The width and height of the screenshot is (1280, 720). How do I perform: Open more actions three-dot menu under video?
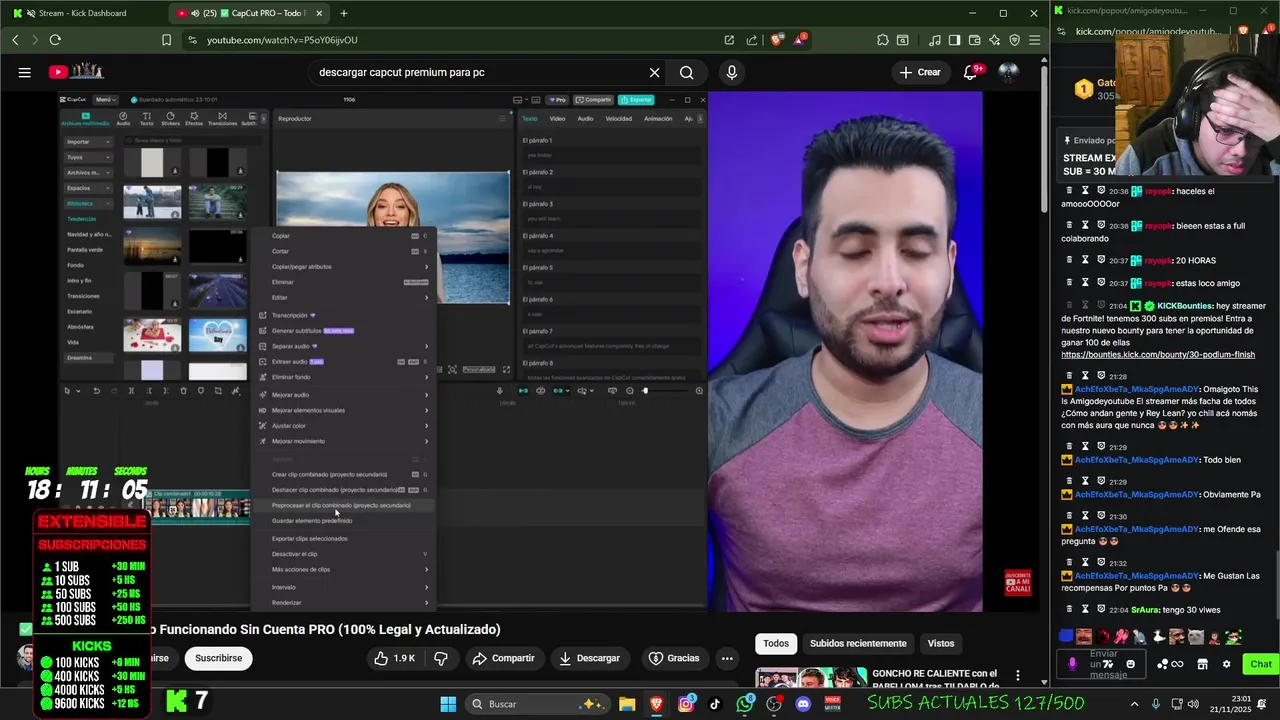click(727, 658)
